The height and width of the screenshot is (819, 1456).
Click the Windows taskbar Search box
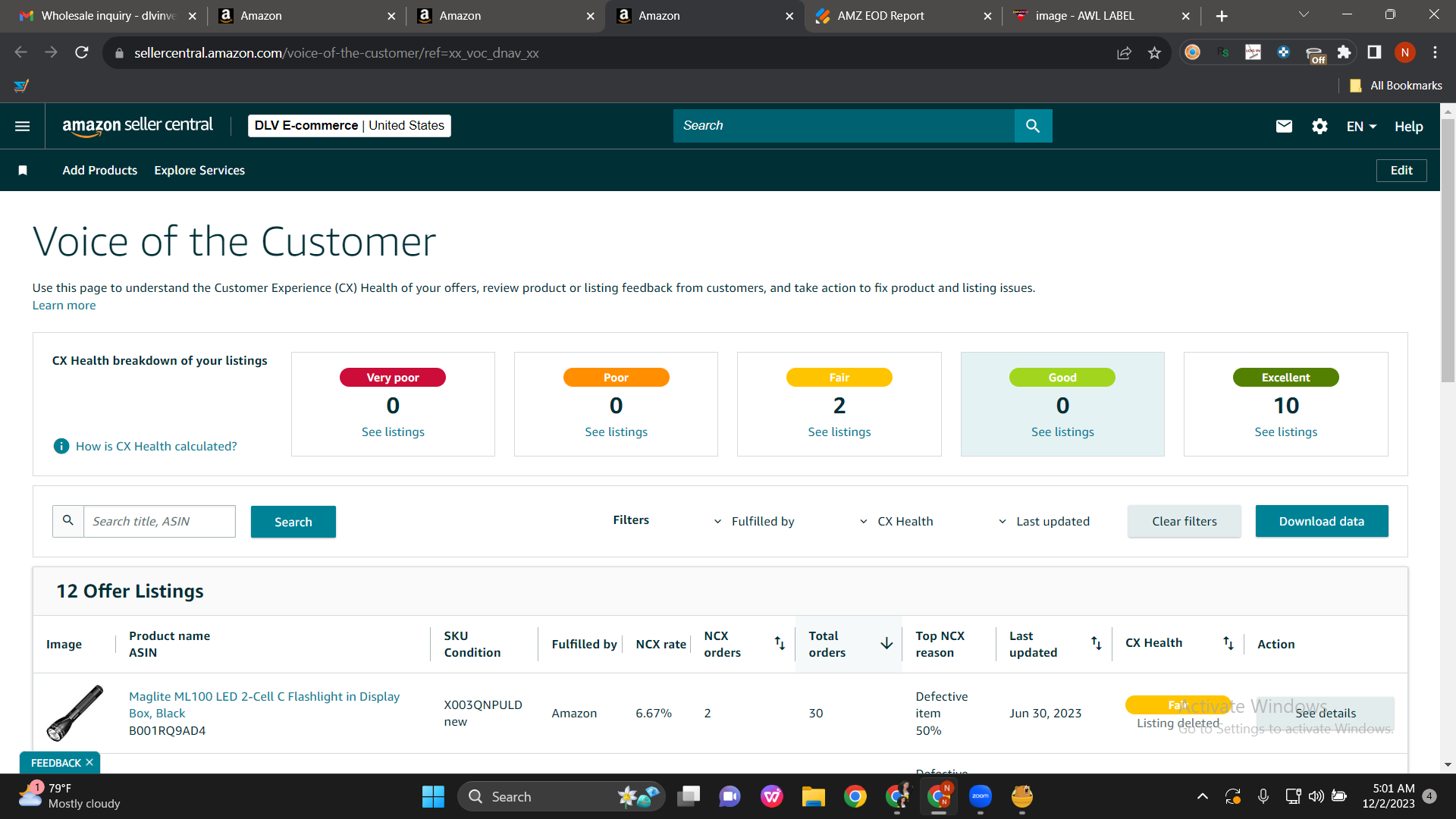(561, 797)
